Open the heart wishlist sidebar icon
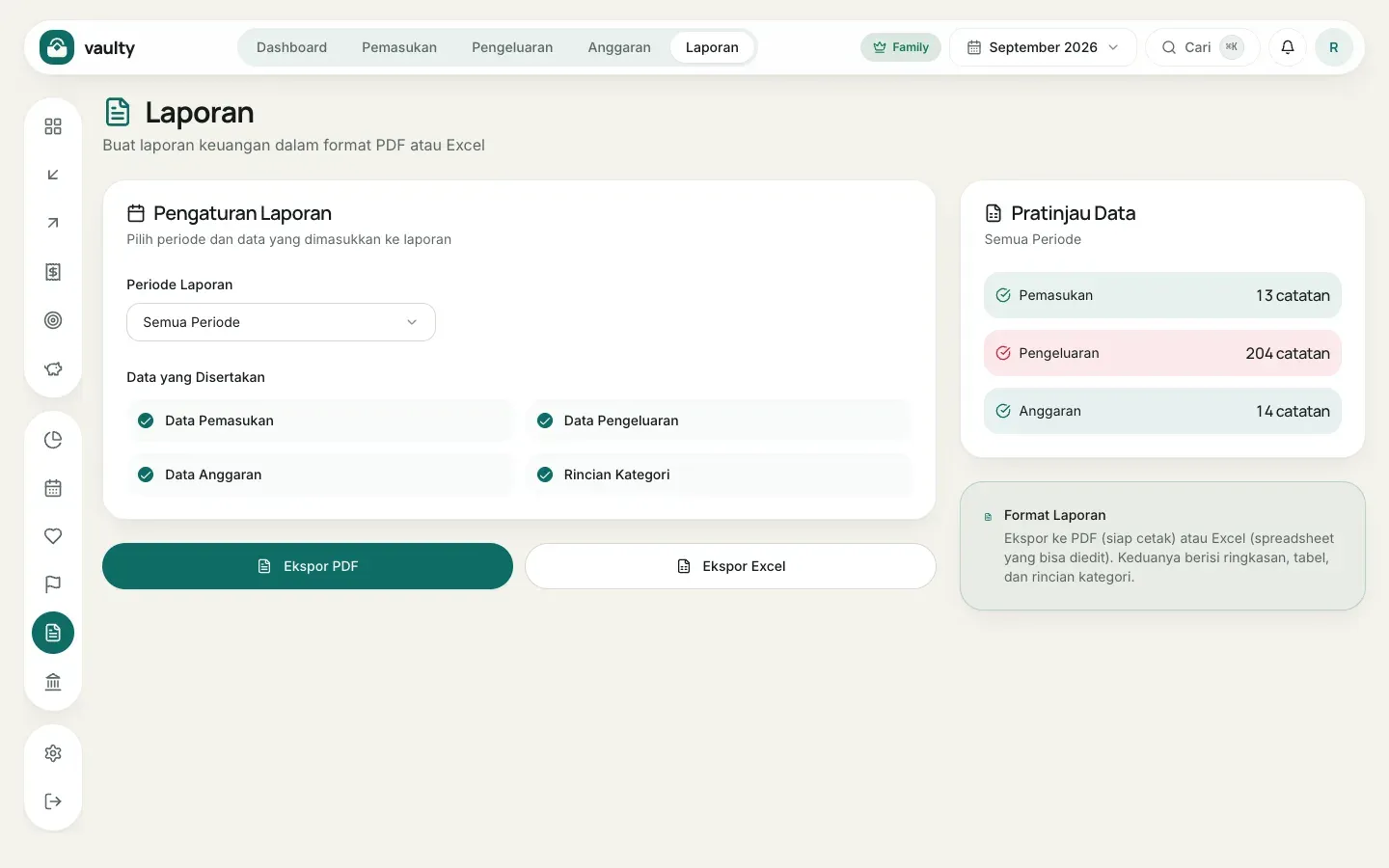Viewport: 1389px width, 868px height. 53,536
